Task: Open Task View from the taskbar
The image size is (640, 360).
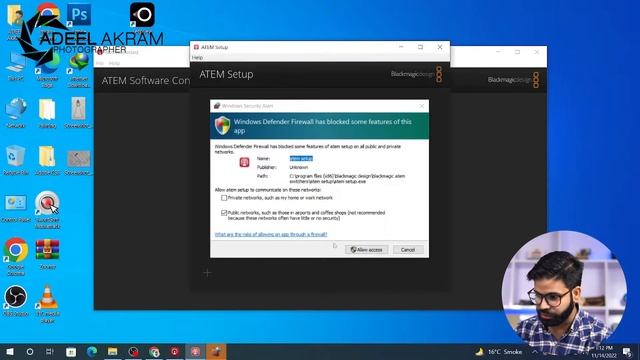Action: click(x=50, y=351)
